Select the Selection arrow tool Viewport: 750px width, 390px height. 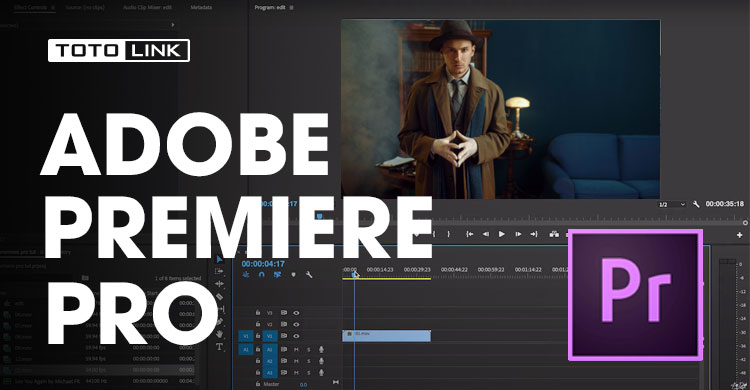tap(219, 259)
